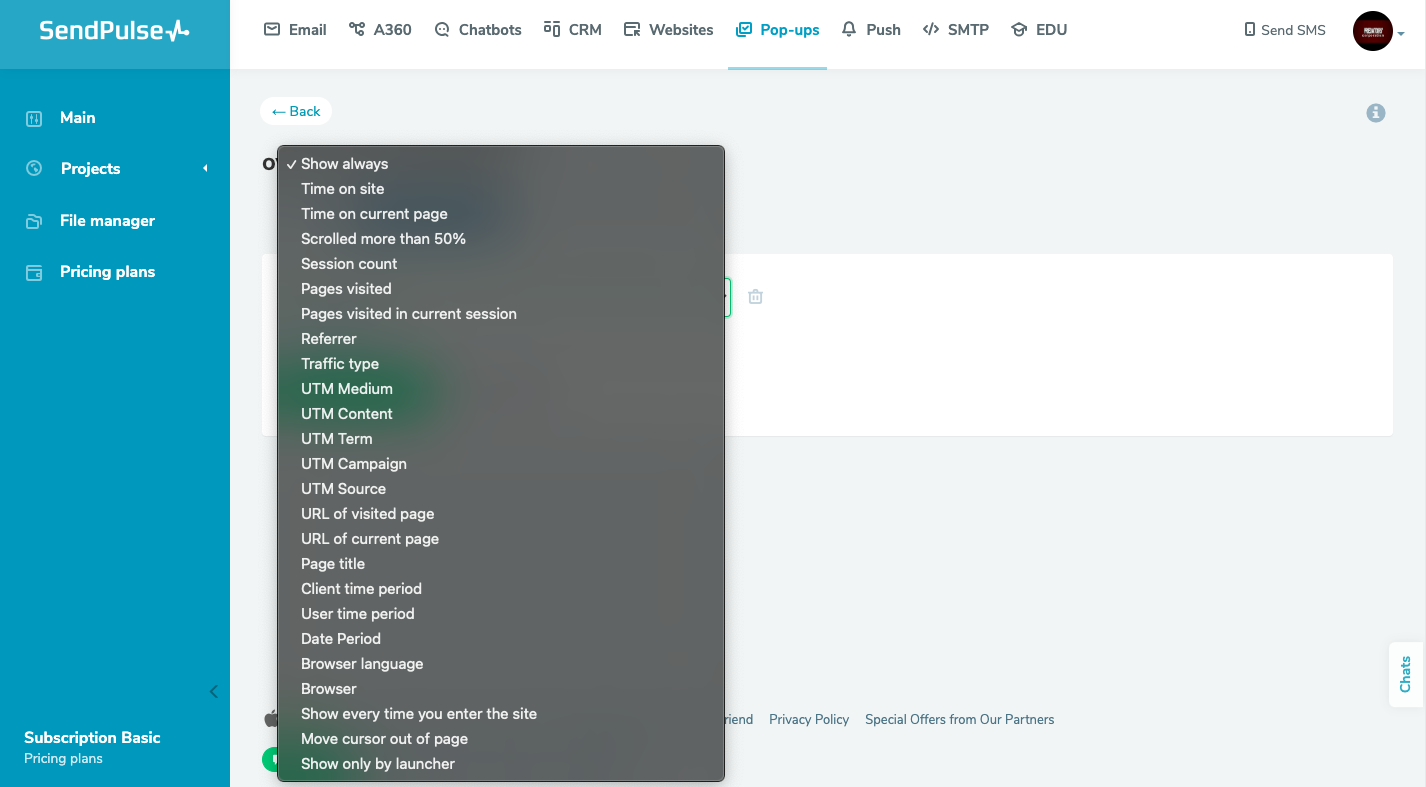Open Pricing plans in the sidebar
This screenshot has height=787, width=1426.
click(107, 272)
